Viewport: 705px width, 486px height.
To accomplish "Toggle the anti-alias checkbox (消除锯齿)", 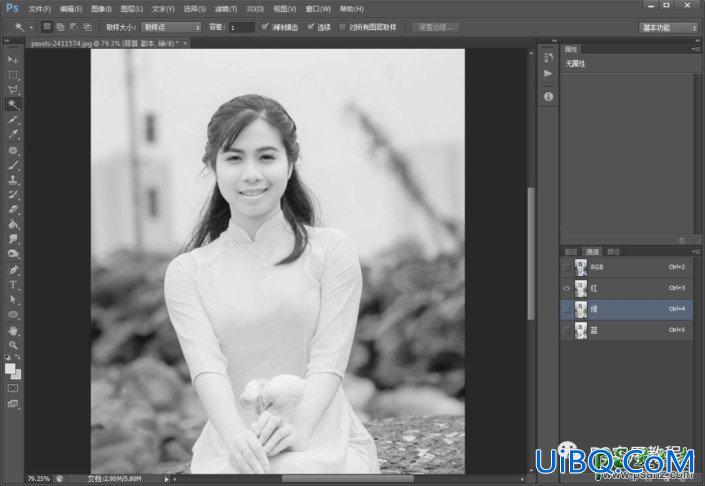I will coord(265,27).
